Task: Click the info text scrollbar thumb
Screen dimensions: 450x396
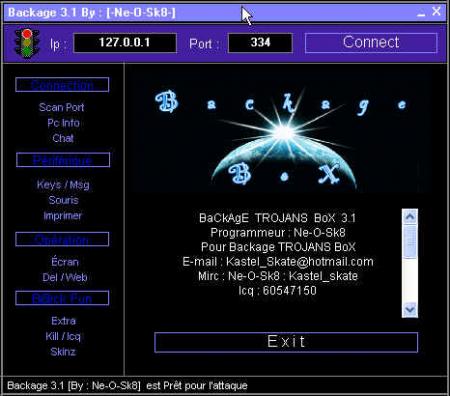Action: [410, 241]
